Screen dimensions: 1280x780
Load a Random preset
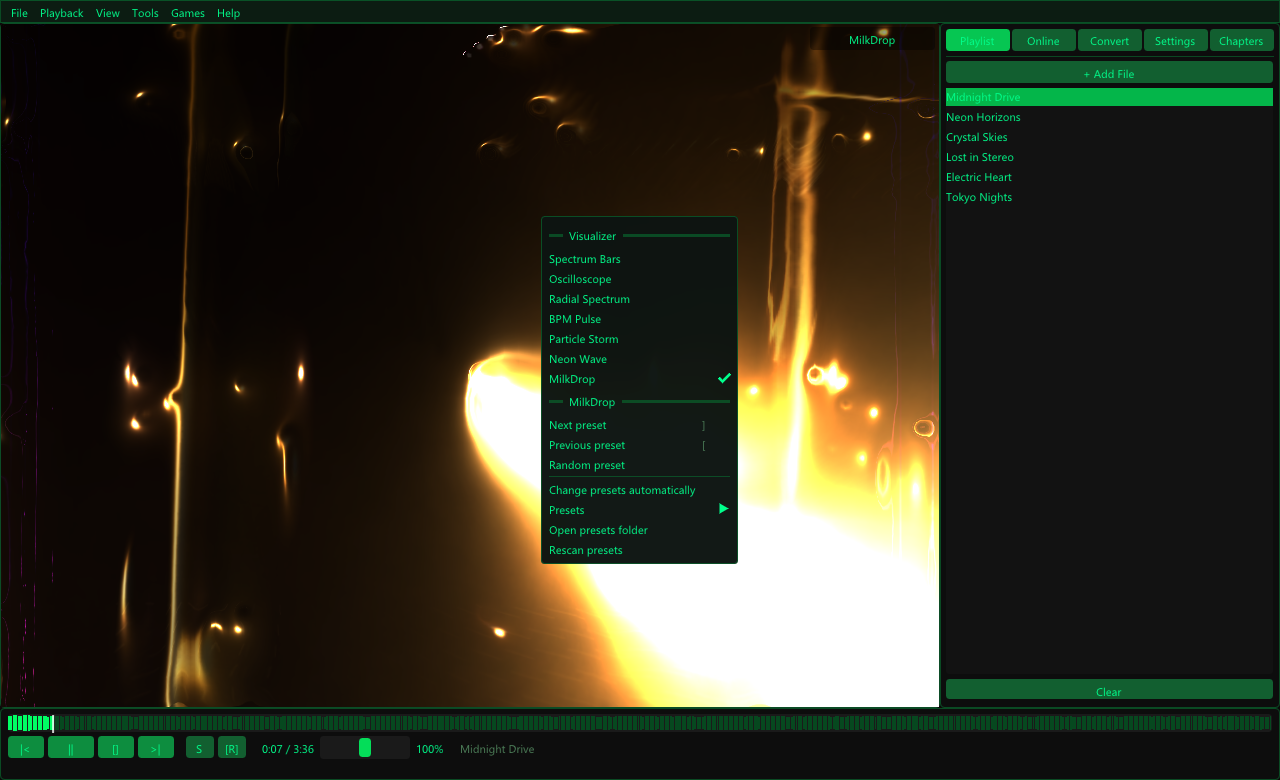[x=639, y=465]
